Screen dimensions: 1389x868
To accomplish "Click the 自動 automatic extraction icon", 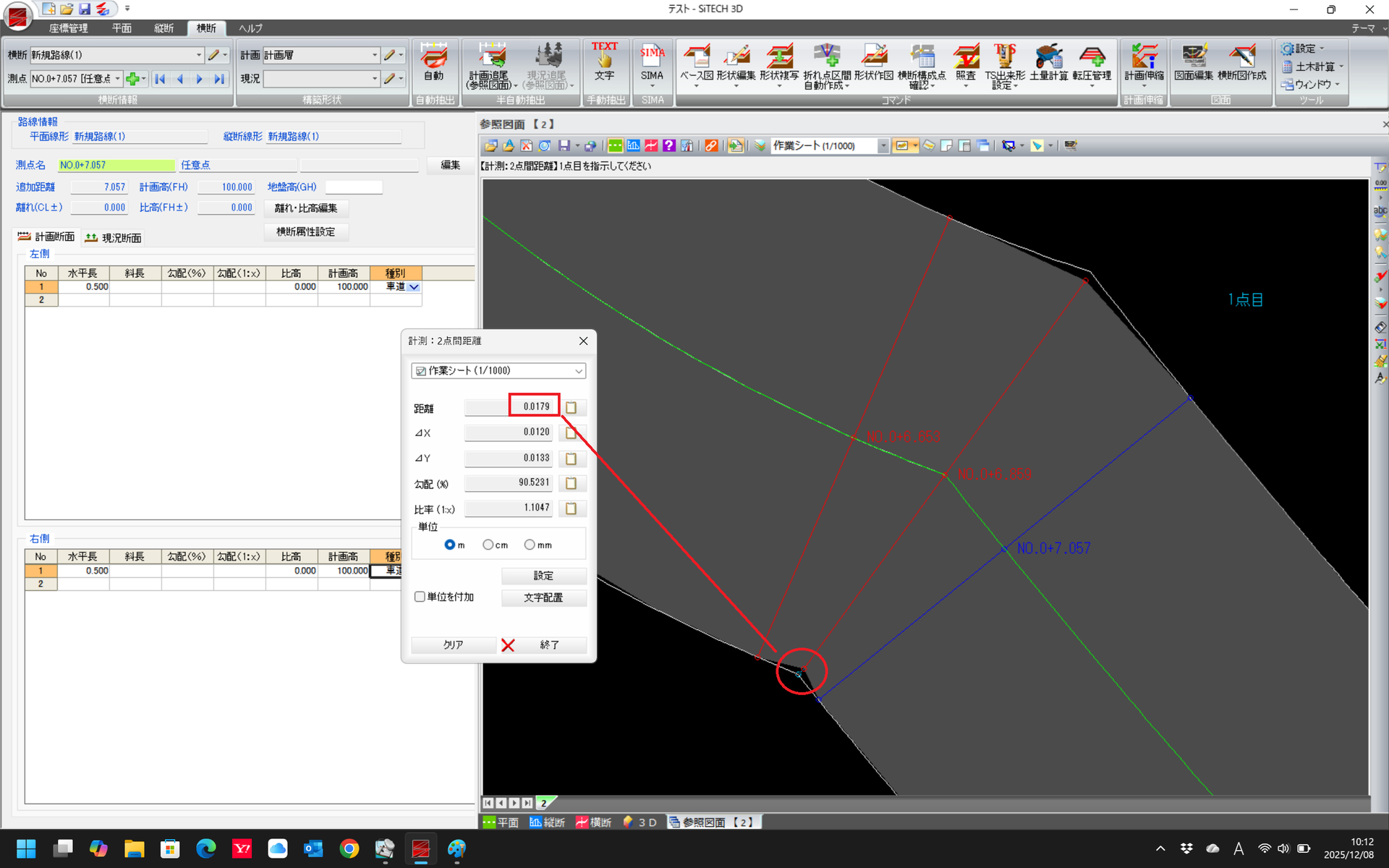I will coord(433,62).
